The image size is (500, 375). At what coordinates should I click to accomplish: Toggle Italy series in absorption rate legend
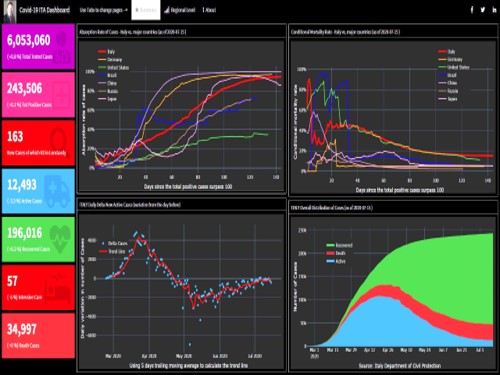(x=106, y=52)
